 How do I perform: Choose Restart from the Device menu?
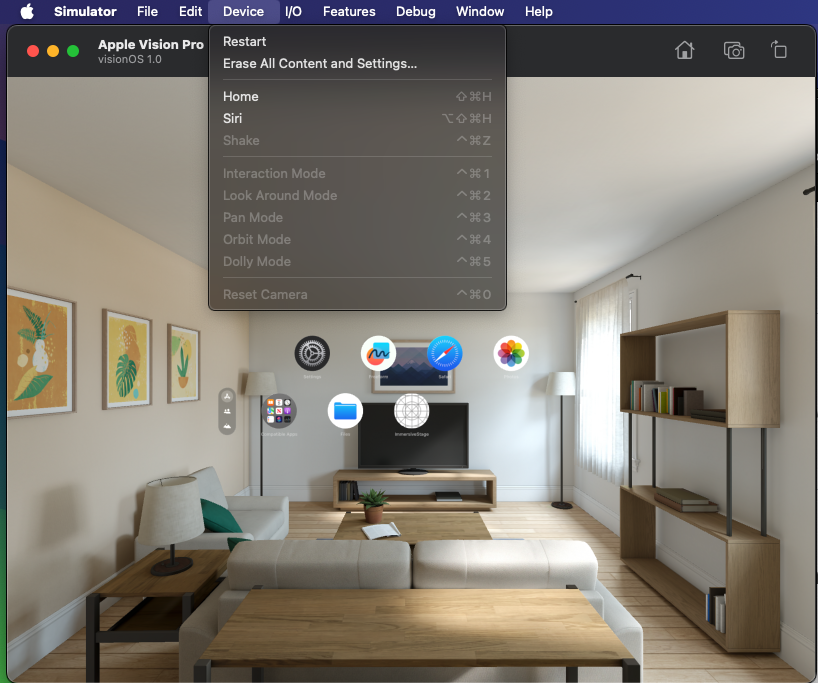pos(357,41)
